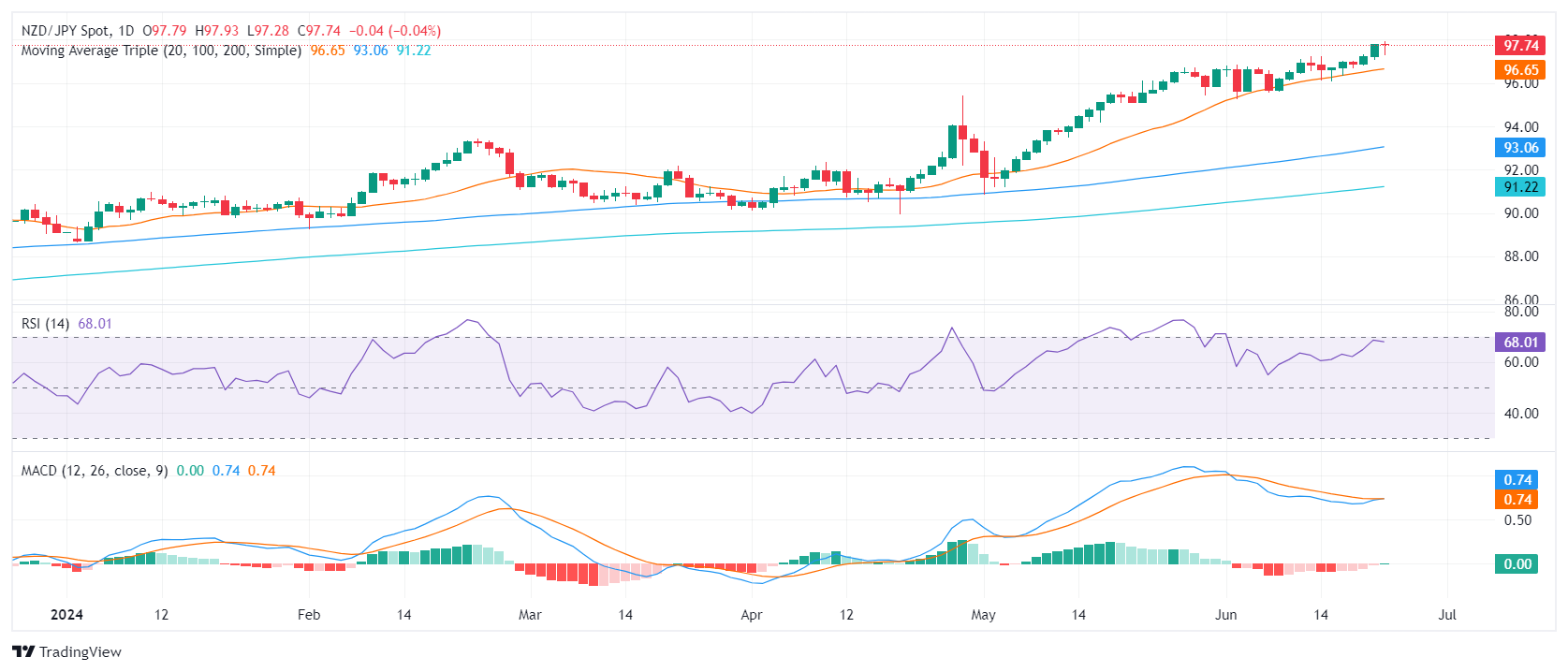Click the blue 0.74 MACD axis tag

[1517, 480]
